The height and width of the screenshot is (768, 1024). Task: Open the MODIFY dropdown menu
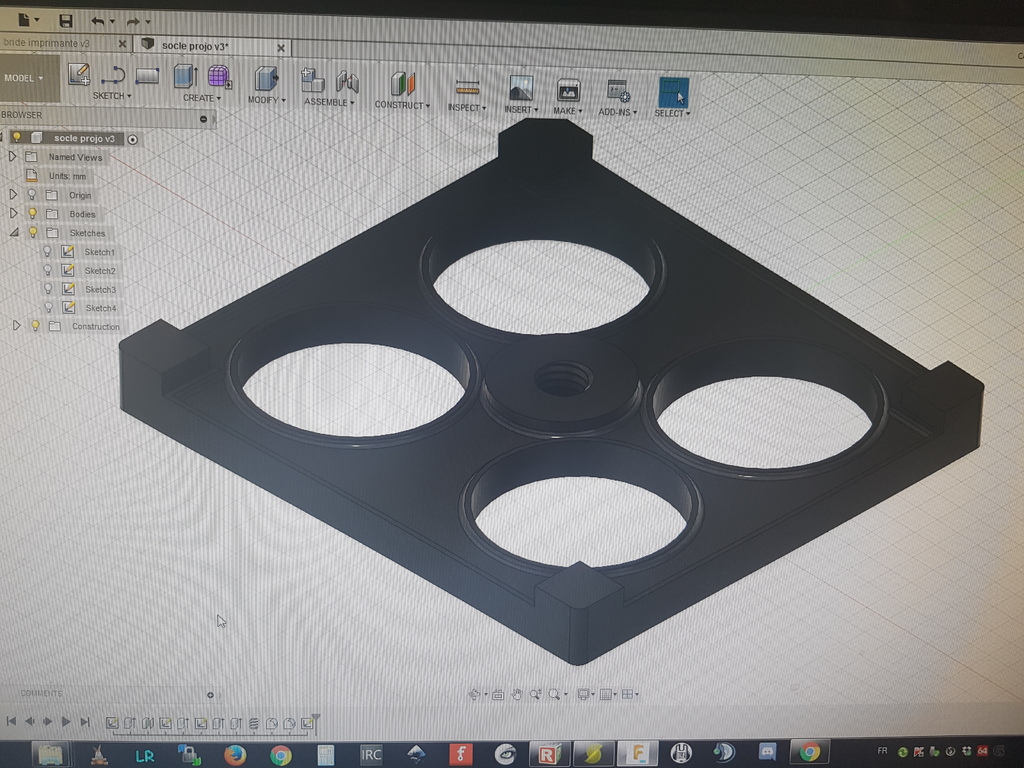tap(266, 100)
